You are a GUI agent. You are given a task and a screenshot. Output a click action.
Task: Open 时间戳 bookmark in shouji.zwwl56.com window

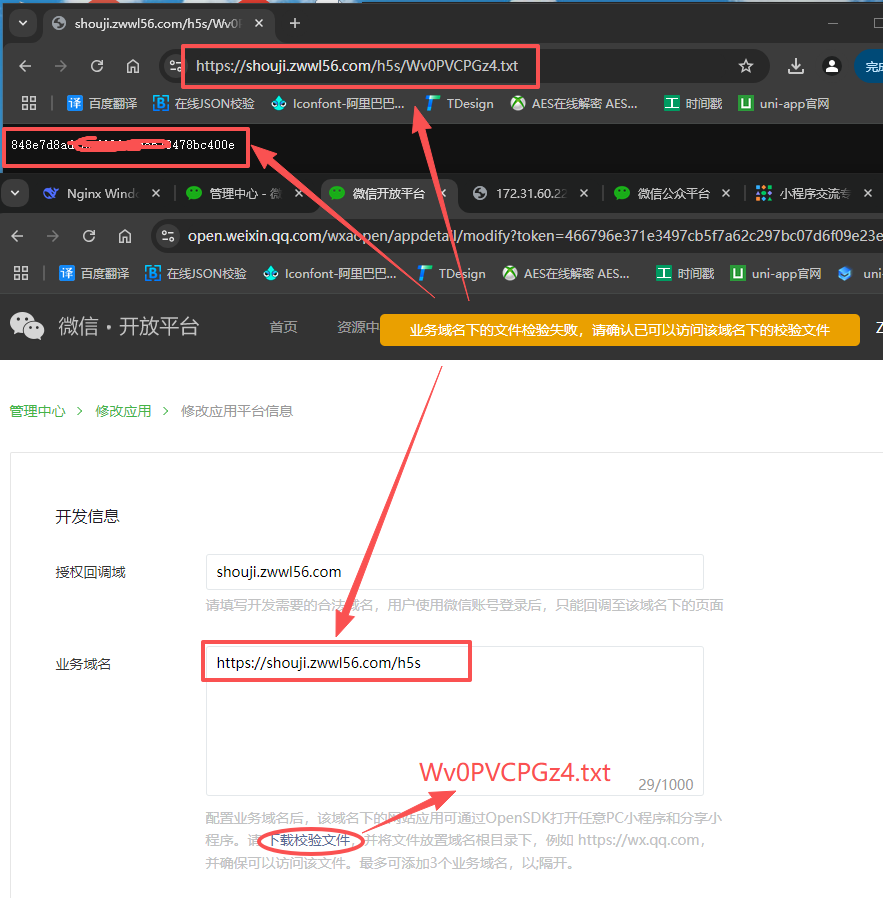click(x=693, y=104)
